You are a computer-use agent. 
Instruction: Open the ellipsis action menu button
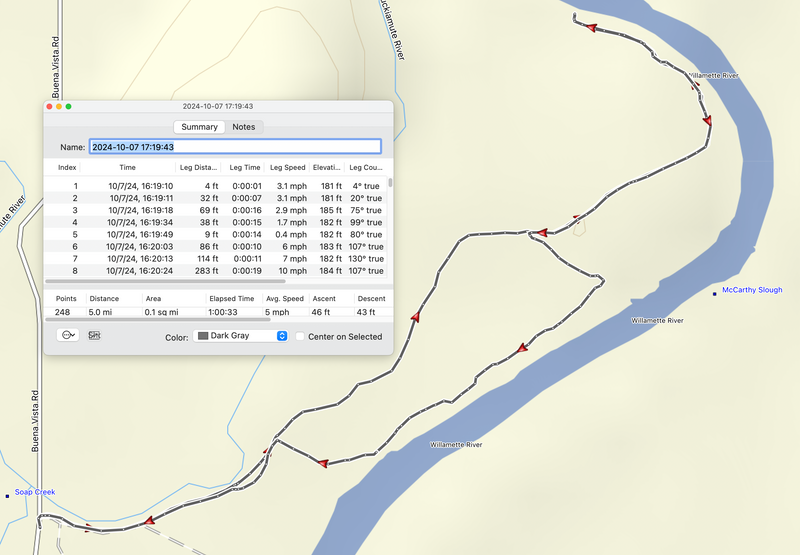[x=69, y=336]
